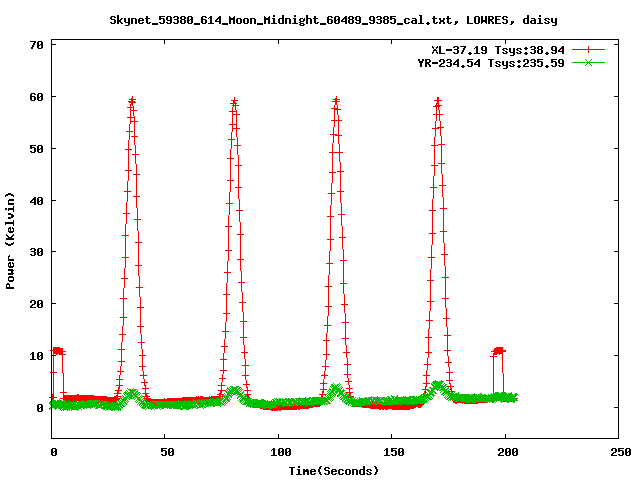Click the y-axis tick label 40
640x480 pixels.
[x=37, y=200]
